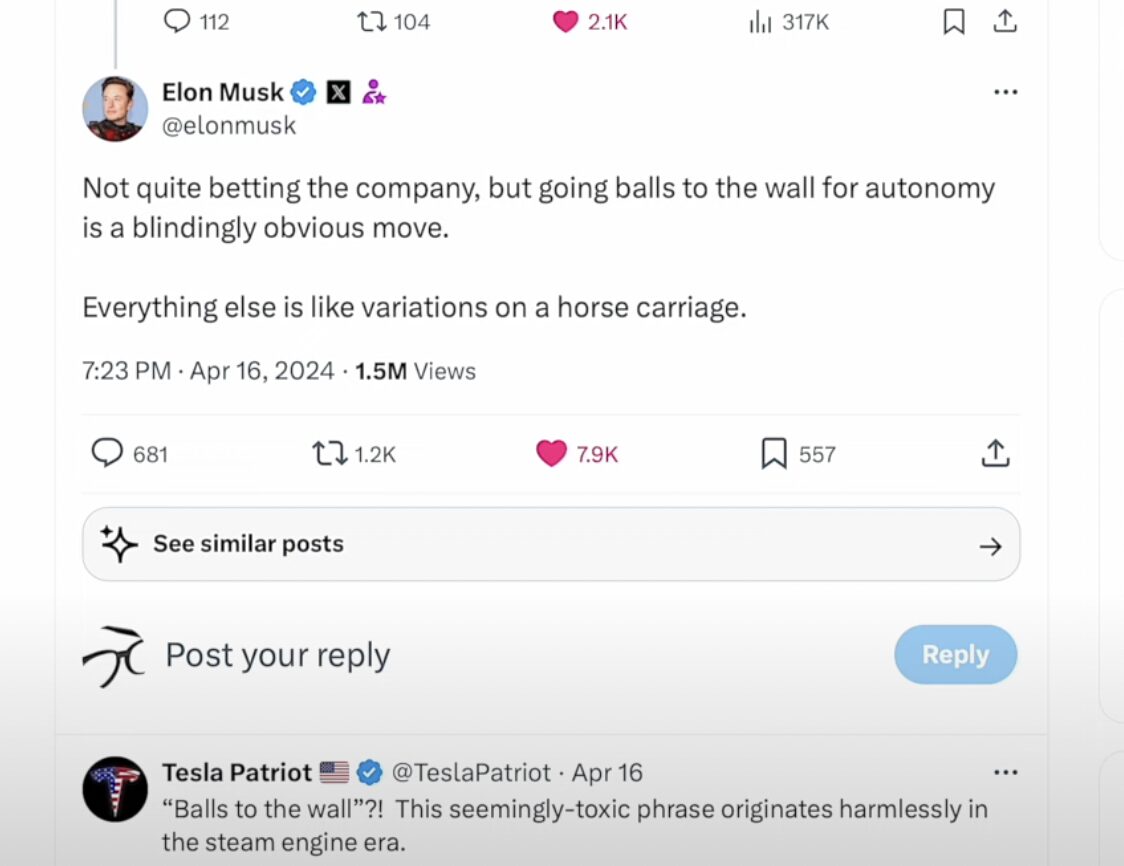The width and height of the screenshot is (1124, 866).
Task: Bookmark the upper post
Action: point(954,21)
